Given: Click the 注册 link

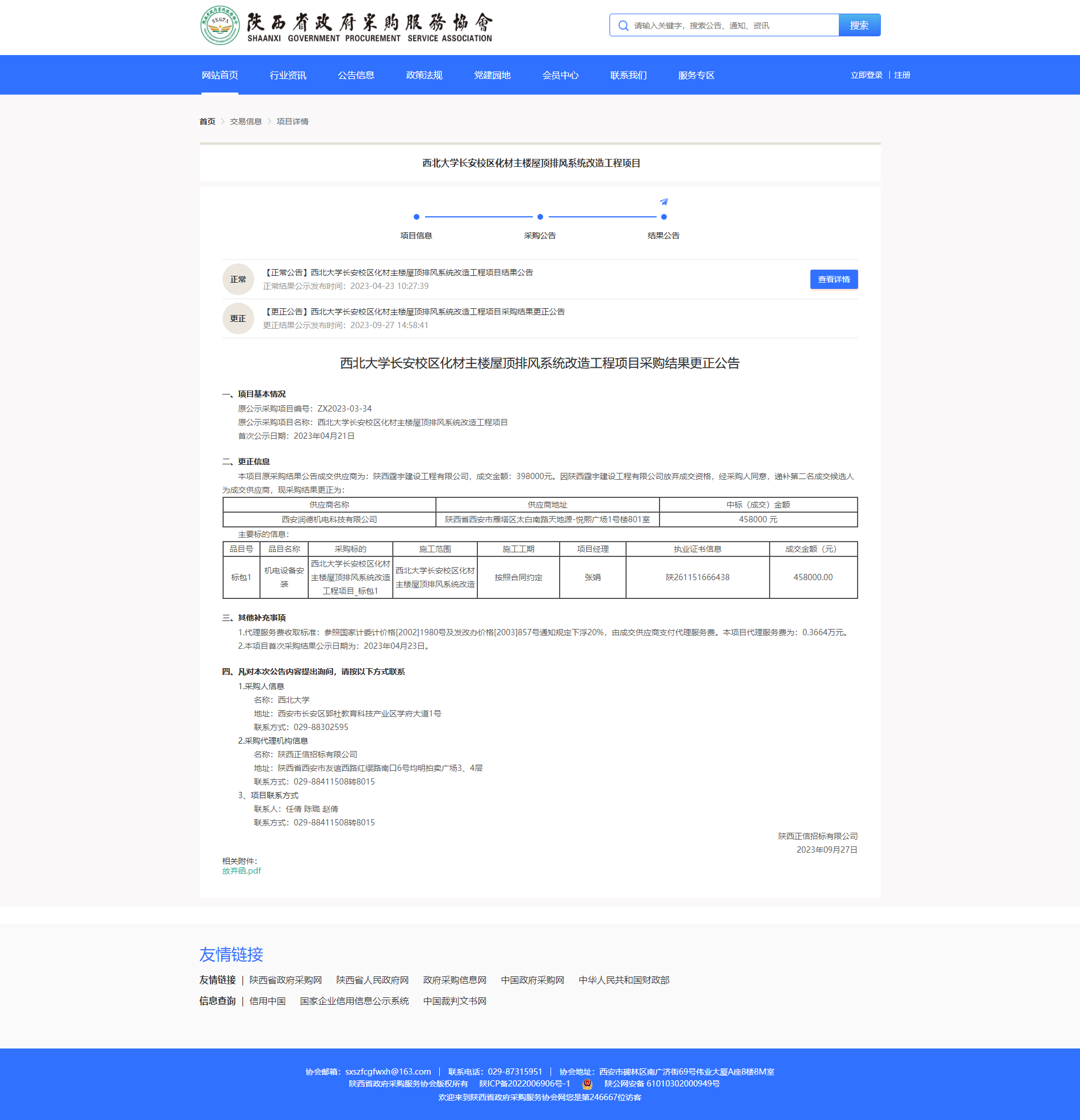Looking at the screenshot, I should click(x=902, y=75).
